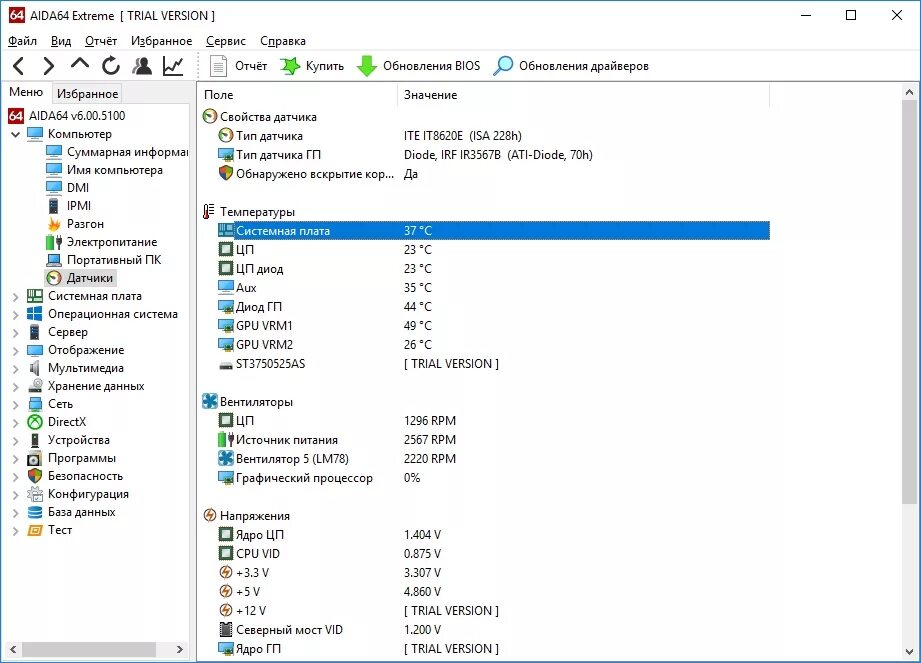
Task: Click the vertical scrollbar up arrow
Action: pos(909,92)
